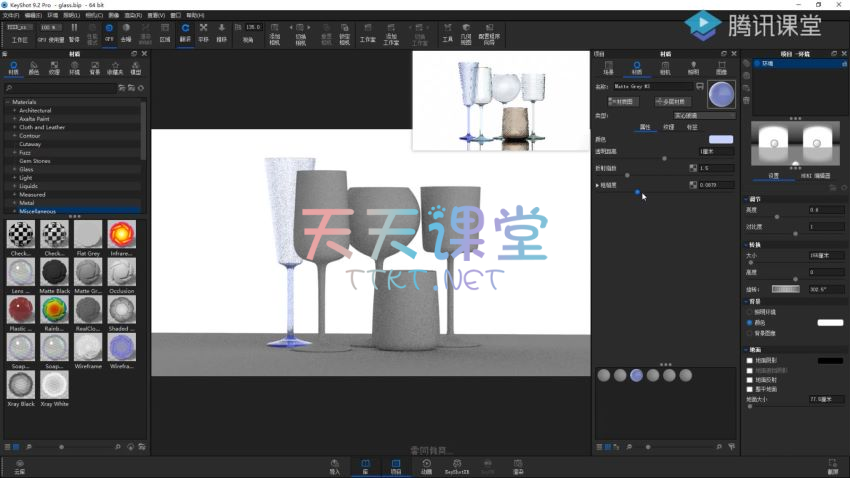Click the Material Graph button
Viewport: 850px width, 478px height.
pyautogui.click(x=623, y=101)
